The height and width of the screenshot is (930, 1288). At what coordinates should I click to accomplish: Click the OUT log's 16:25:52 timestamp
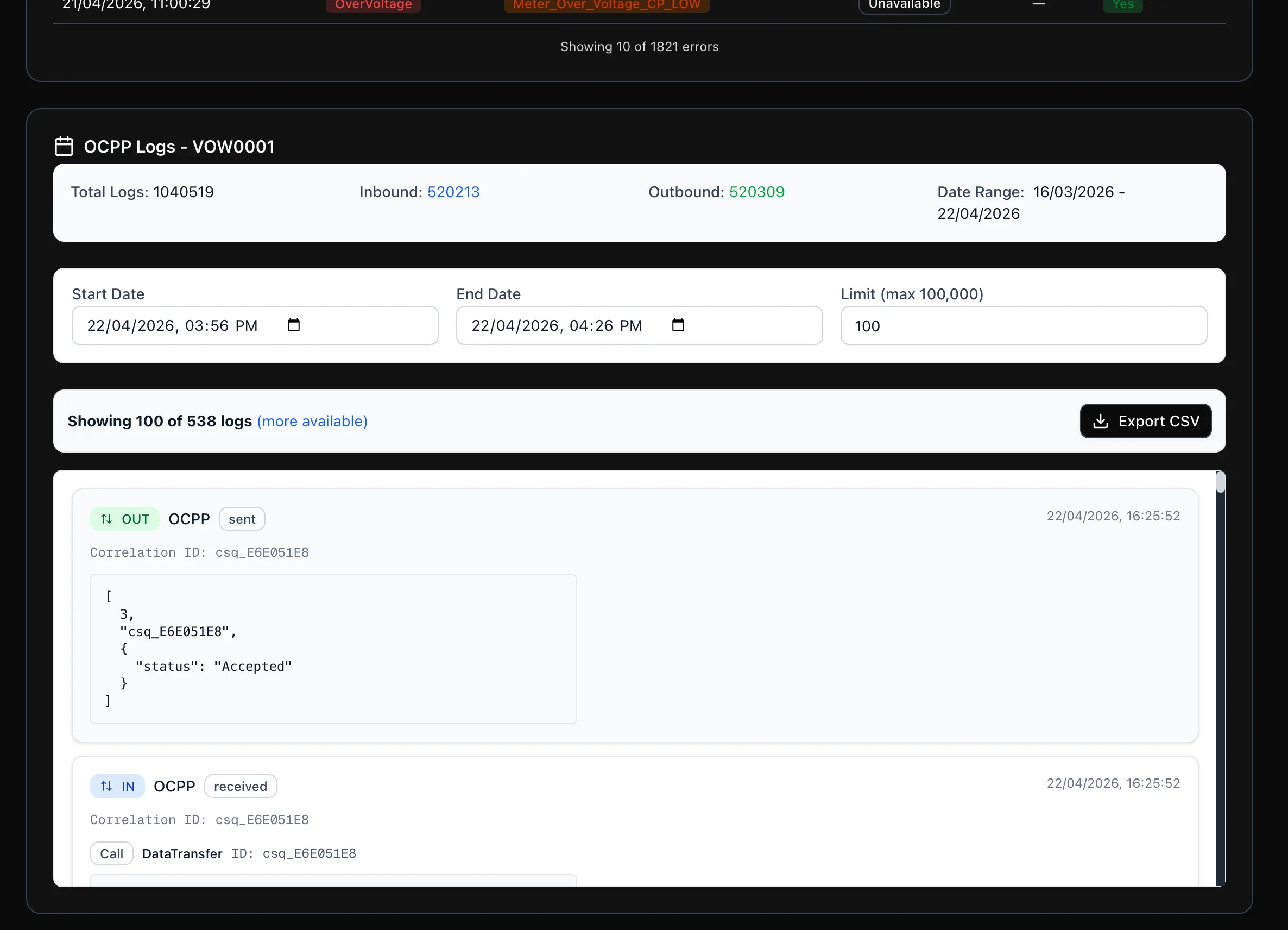click(1113, 516)
